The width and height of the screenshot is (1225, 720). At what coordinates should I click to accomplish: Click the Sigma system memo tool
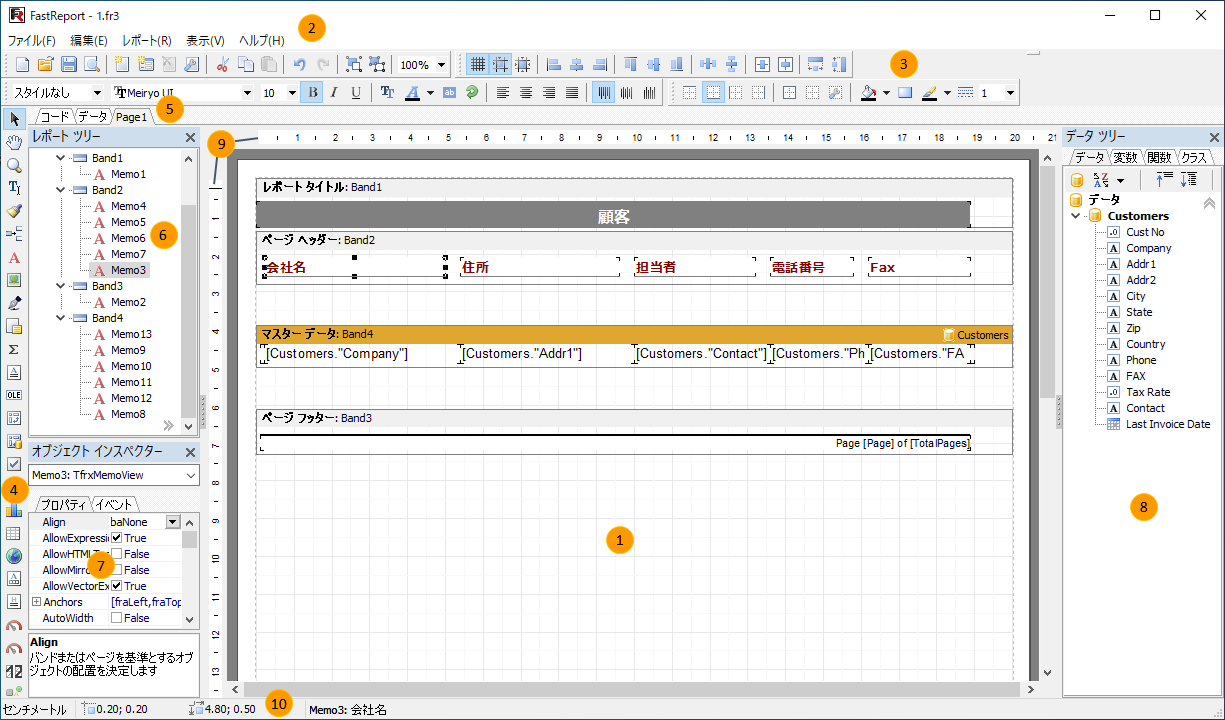pos(14,349)
